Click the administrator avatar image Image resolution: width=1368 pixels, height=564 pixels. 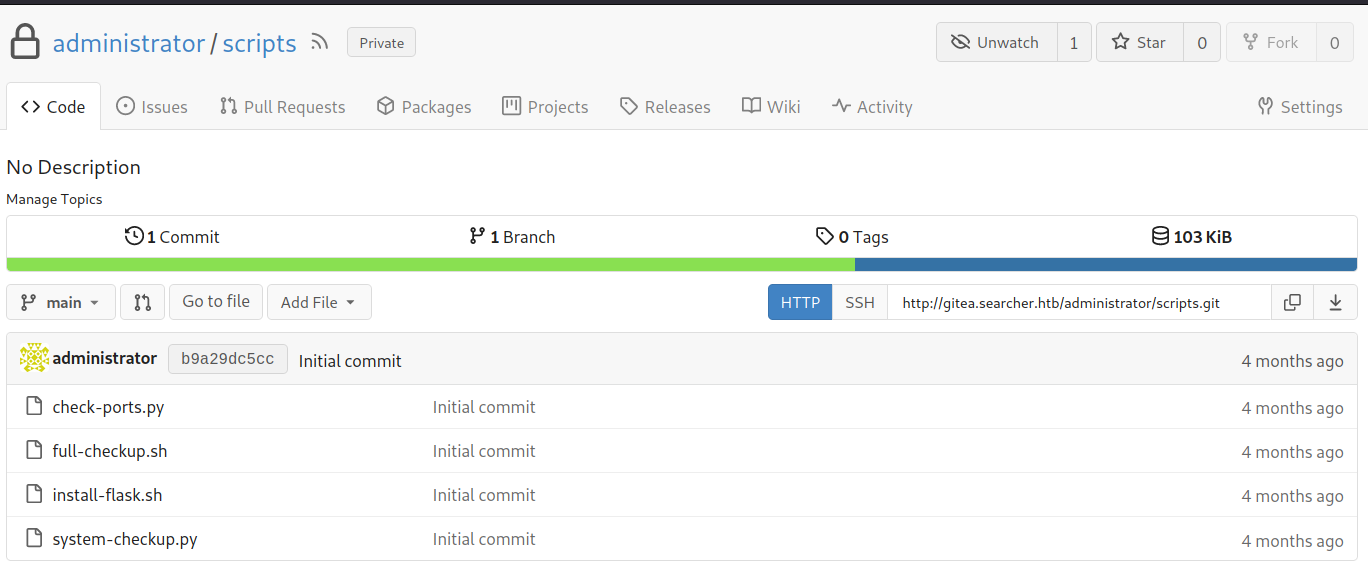pyautogui.click(x=34, y=358)
